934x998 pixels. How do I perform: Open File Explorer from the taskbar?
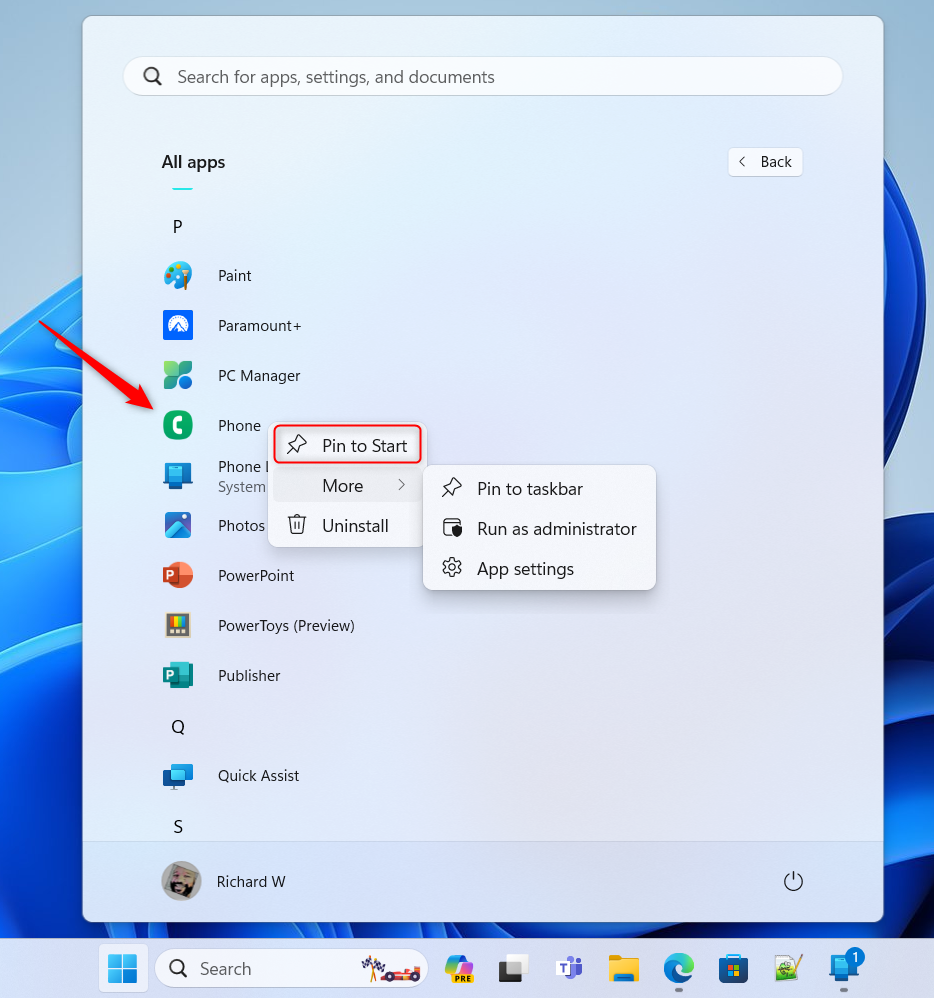coord(624,969)
